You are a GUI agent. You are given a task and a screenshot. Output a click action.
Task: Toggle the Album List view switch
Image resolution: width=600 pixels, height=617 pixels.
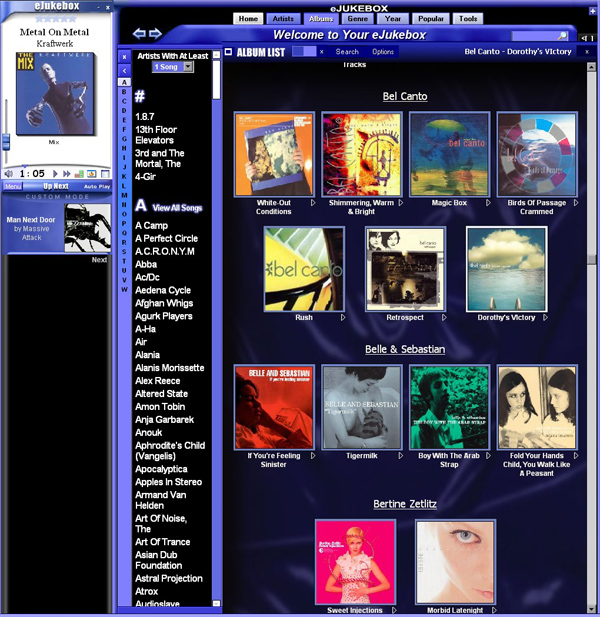click(304, 52)
